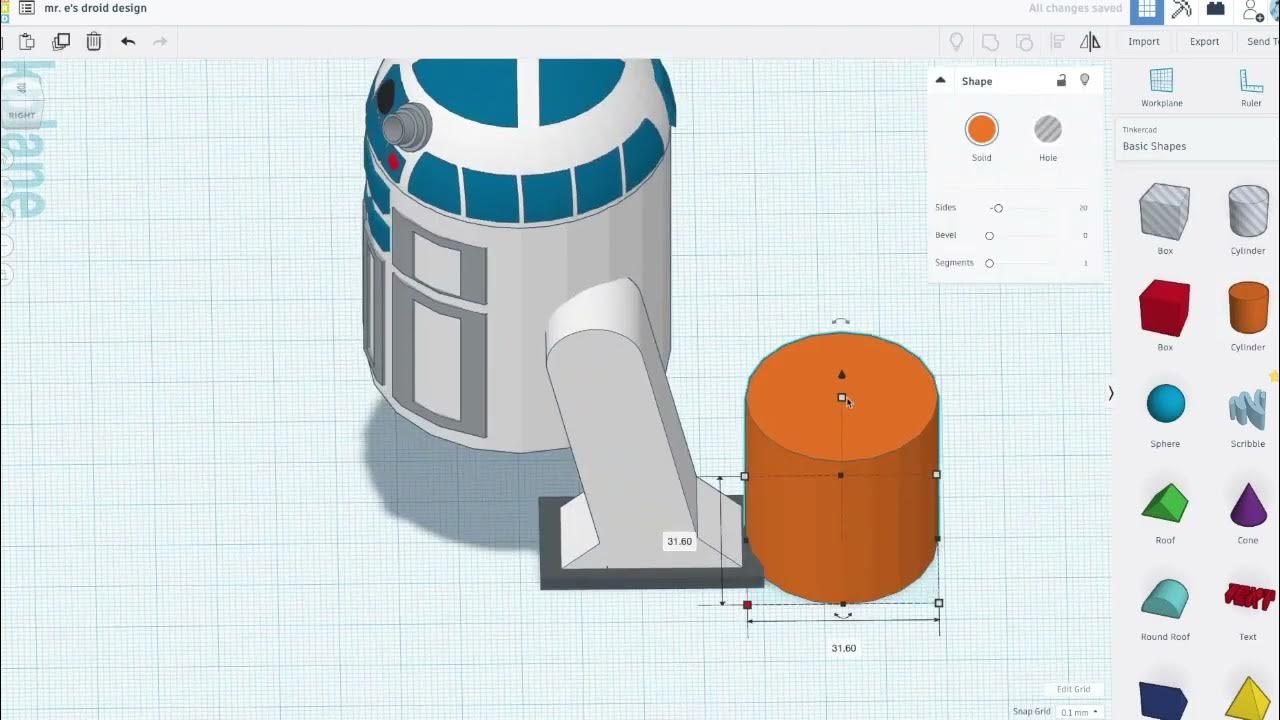Adjust the Bevel slider handle
The height and width of the screenshot is (720, 1280).
point(989,235)
